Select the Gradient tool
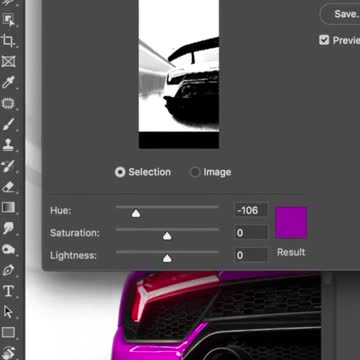The image size is (360, 360). pos(8,207)
